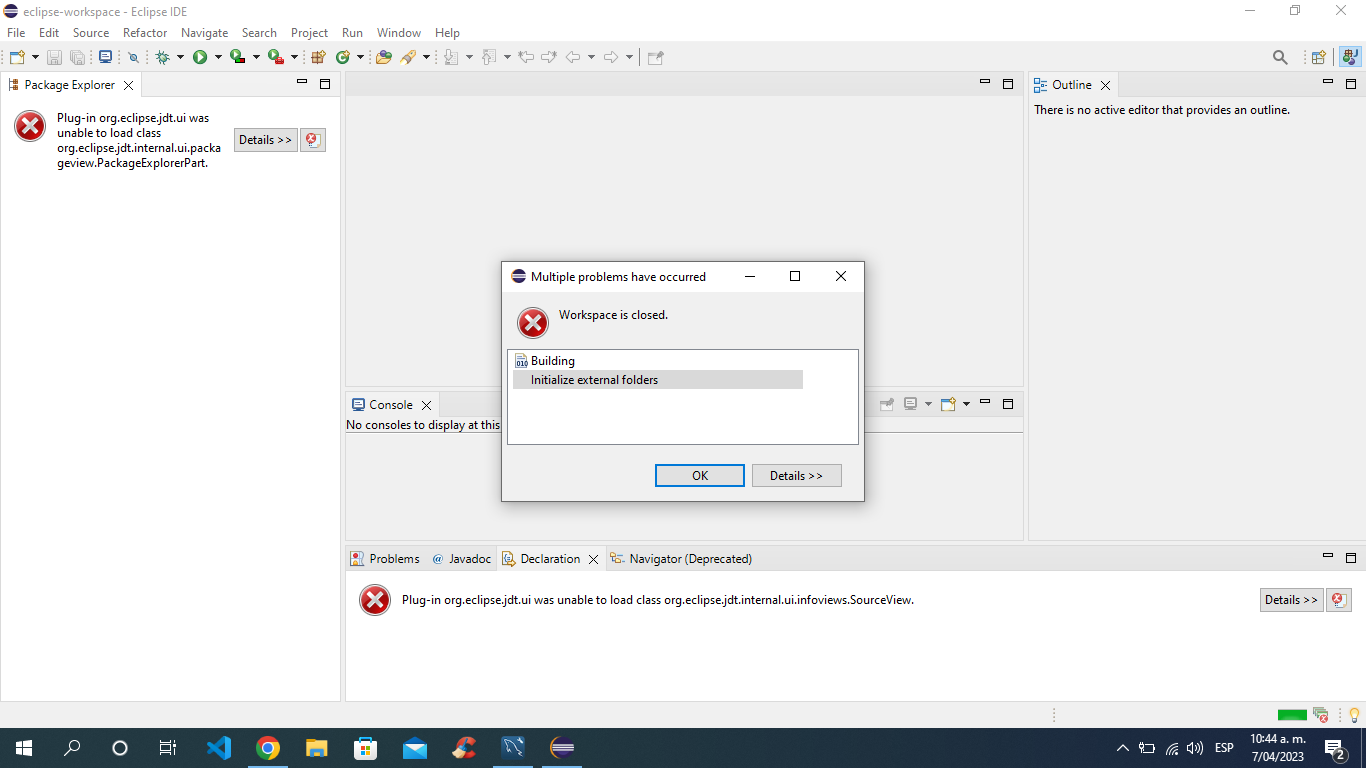Open the File menu
Screen dimensions: 1366x768
coord(16,33)
